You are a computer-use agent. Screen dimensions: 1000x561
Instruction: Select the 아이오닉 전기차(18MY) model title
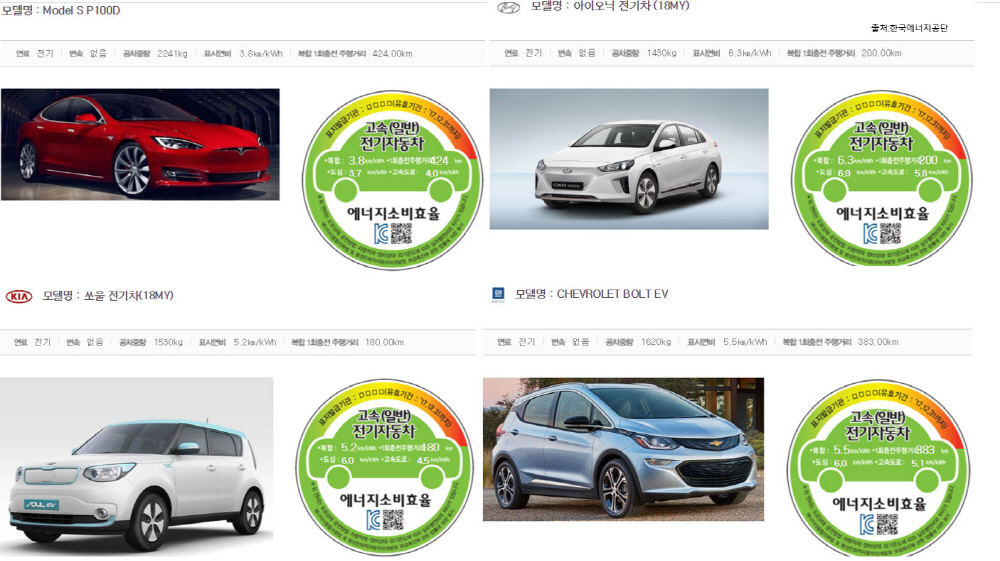[x=610, y=6]
